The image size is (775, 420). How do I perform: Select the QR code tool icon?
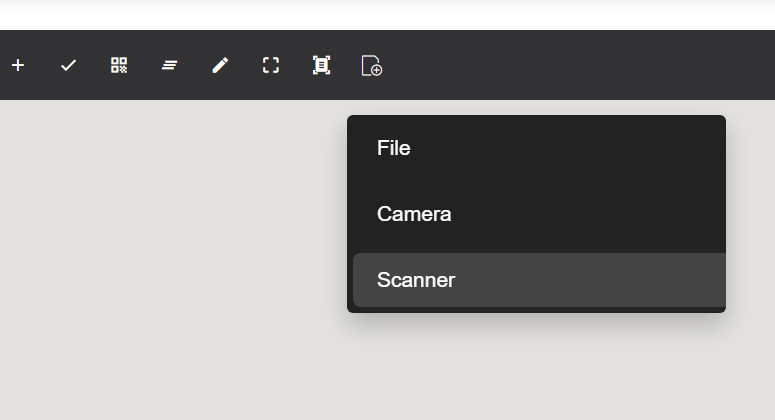tap(119, 65)
